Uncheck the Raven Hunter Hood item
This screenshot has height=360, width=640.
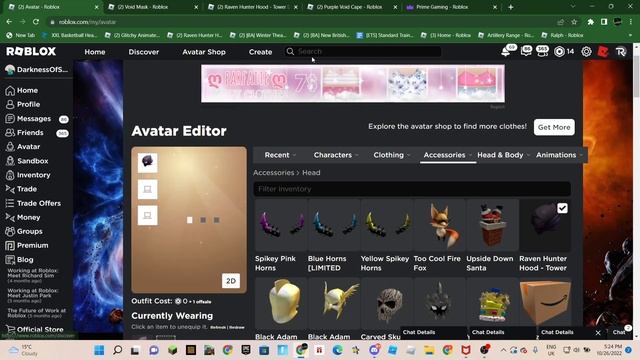point(562,208)
